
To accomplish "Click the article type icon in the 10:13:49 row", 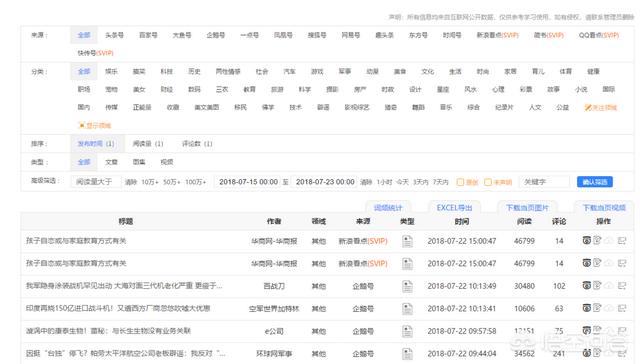I will [x=407, y=286].
